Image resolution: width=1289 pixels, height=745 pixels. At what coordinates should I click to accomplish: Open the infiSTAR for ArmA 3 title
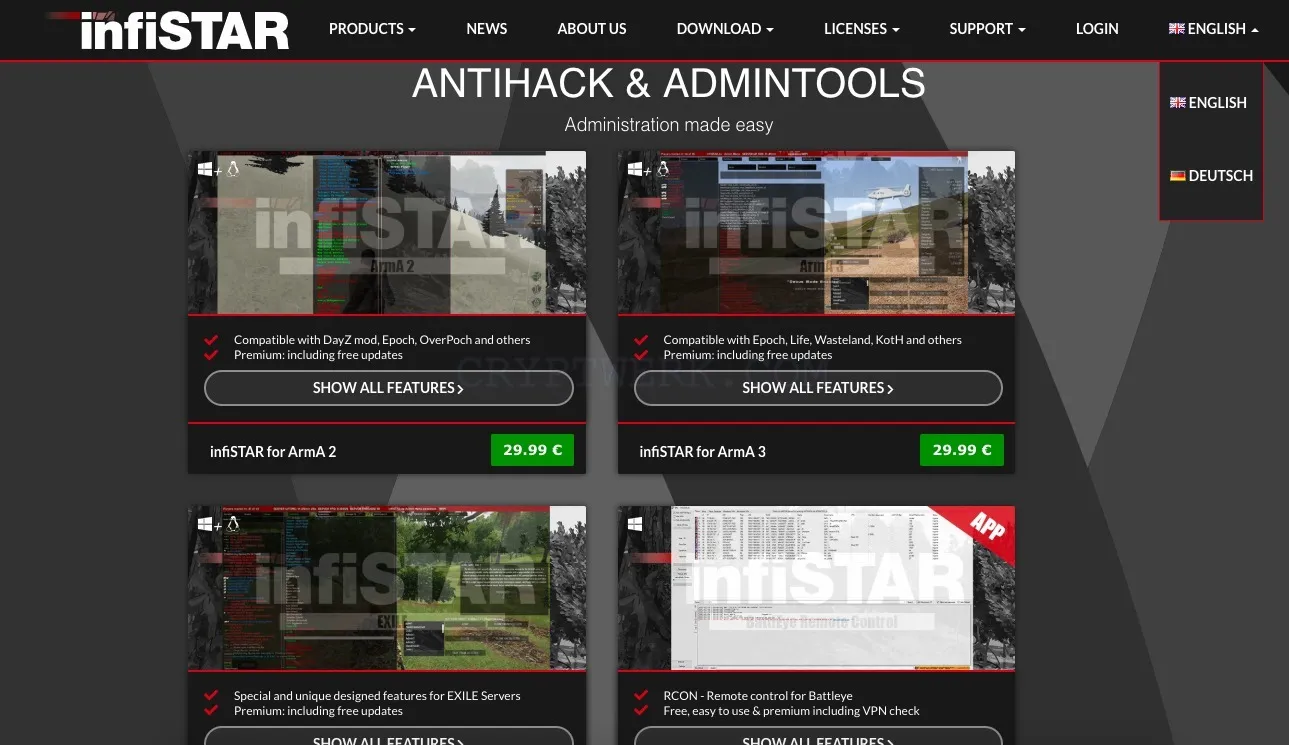[703, 452]
